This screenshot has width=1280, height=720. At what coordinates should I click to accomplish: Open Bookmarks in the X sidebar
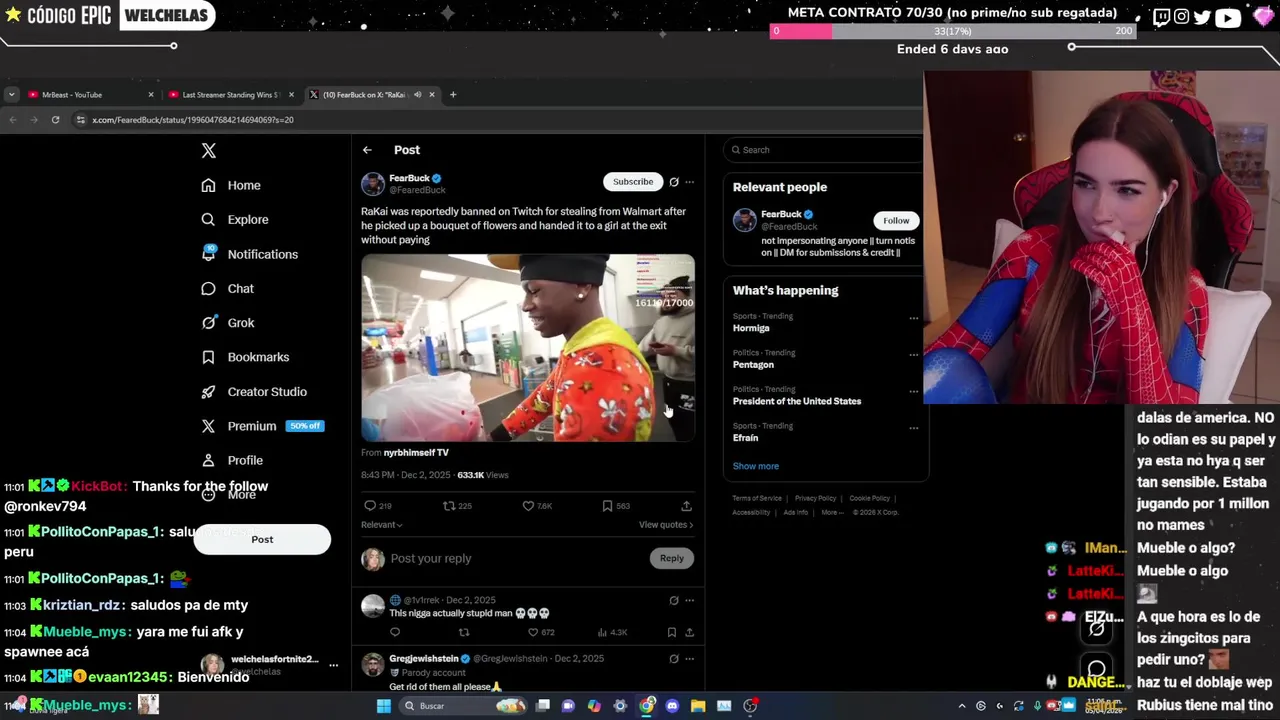coord(245,357)
